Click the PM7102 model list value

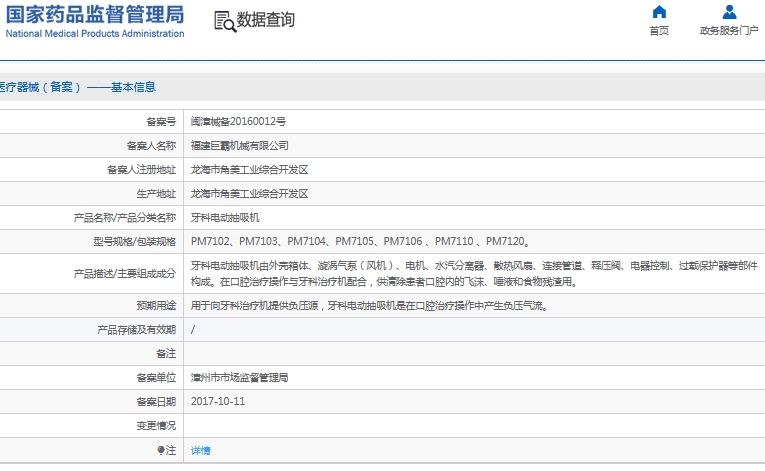(361, 242)
